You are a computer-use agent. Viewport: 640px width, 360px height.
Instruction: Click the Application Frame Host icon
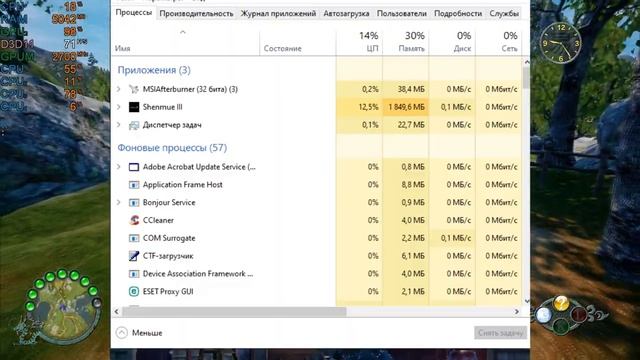coord(134,185)
